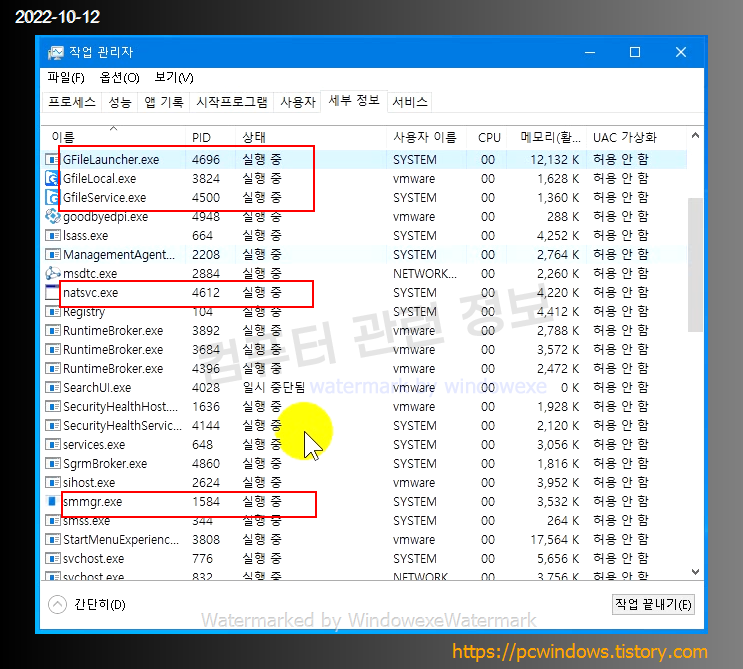Viewport: 743px width, 669px height.
Task: Select the natsvc.exe process name
Action: pos(91,293)
